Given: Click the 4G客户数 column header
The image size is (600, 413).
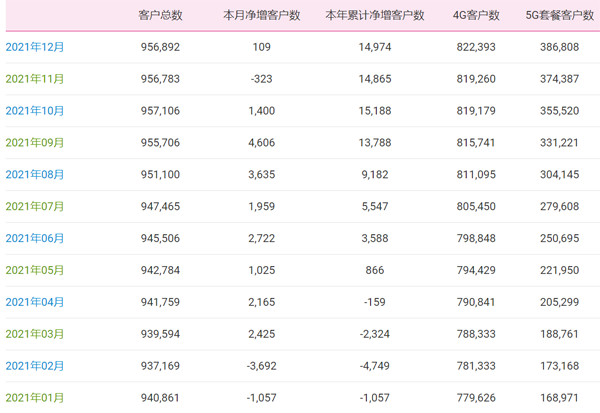Looking at the screenshot, I should [x=476, y=15].
